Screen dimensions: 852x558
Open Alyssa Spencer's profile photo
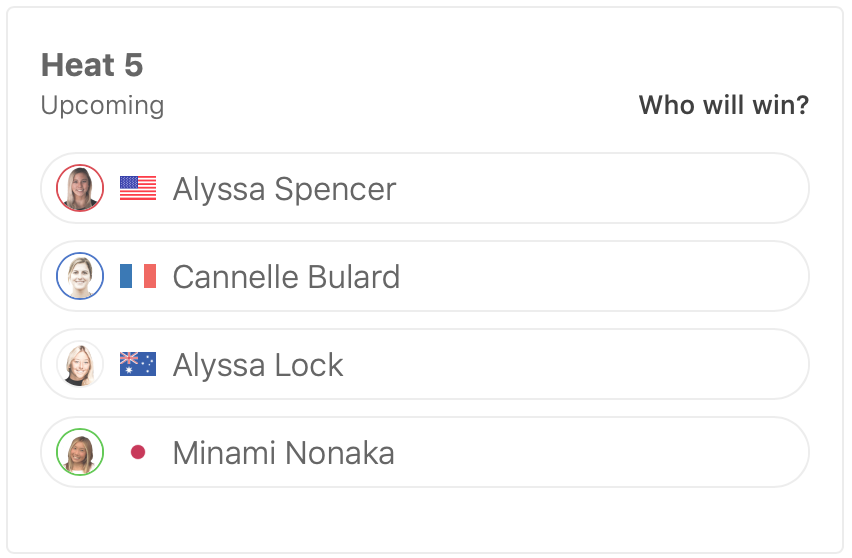(x=80, y=188)
